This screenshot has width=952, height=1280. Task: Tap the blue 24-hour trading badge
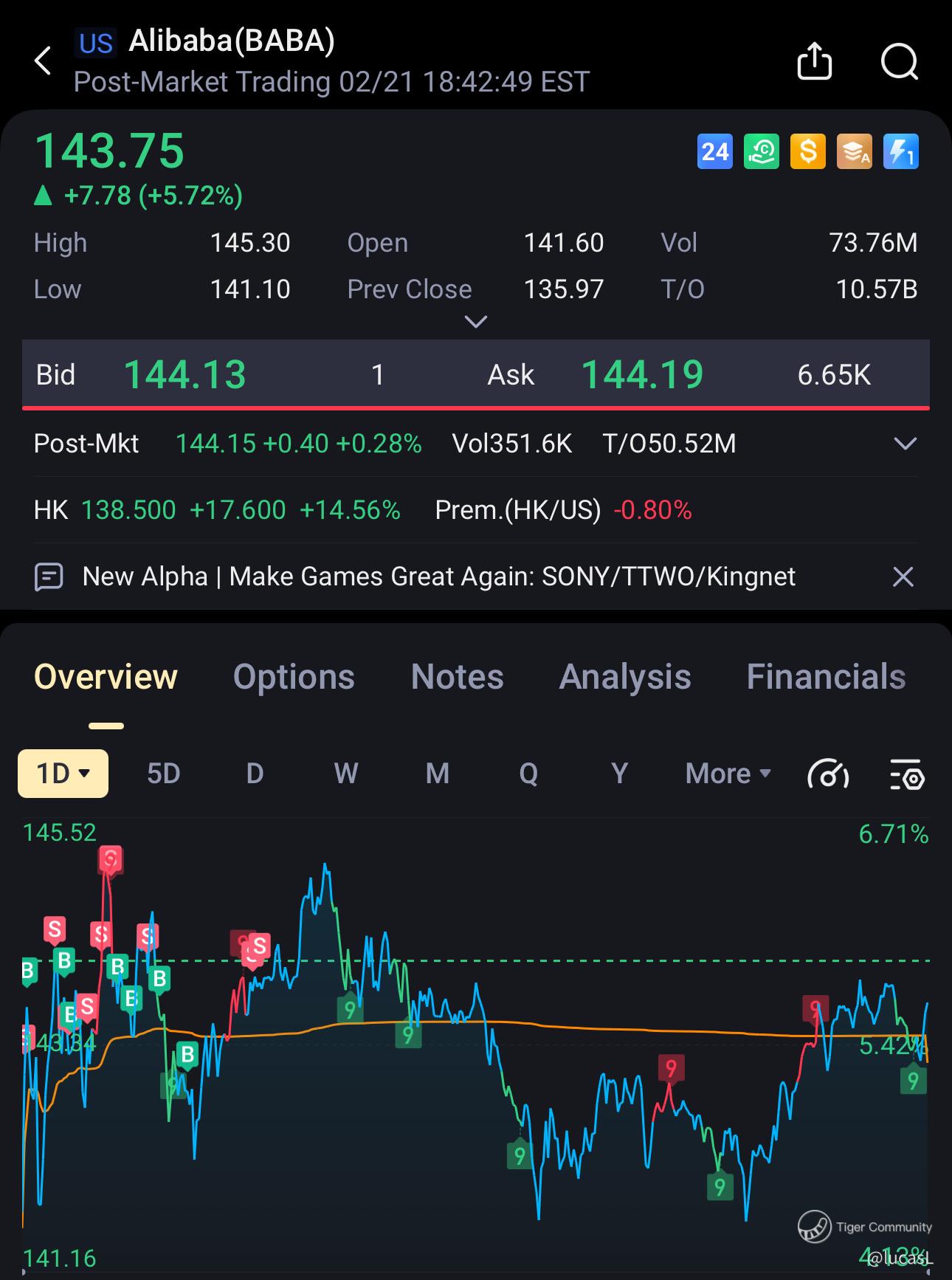715,151
